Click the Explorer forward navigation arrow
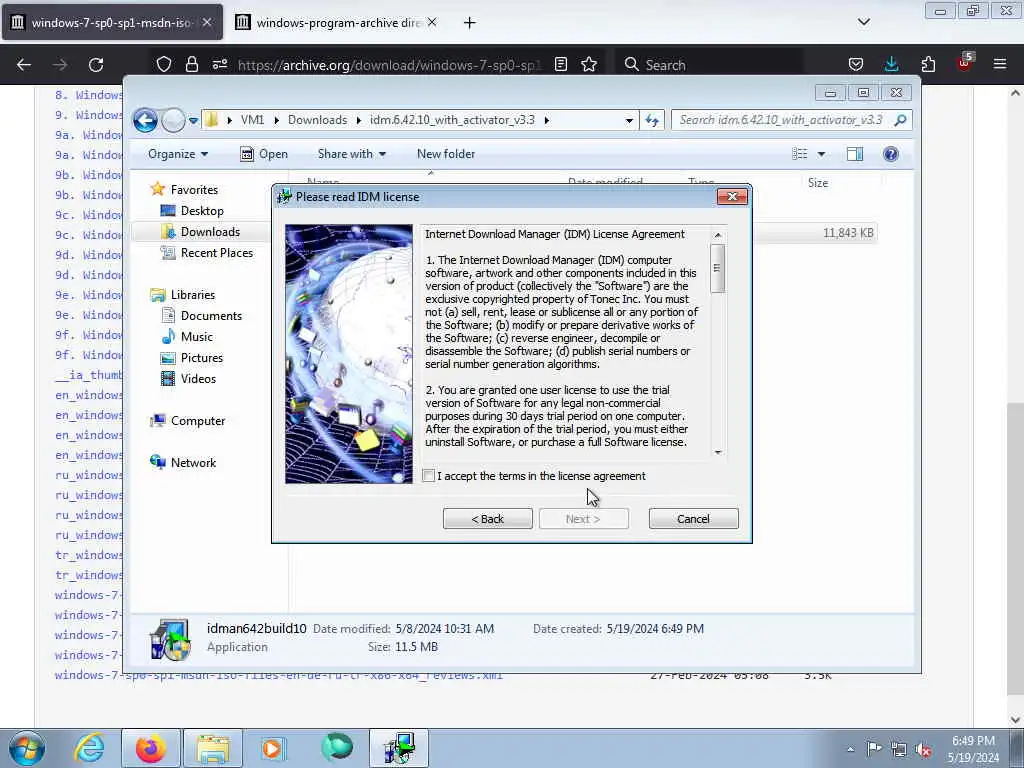The width and height of the screenshot is (1024, 768). pos(173,120)
